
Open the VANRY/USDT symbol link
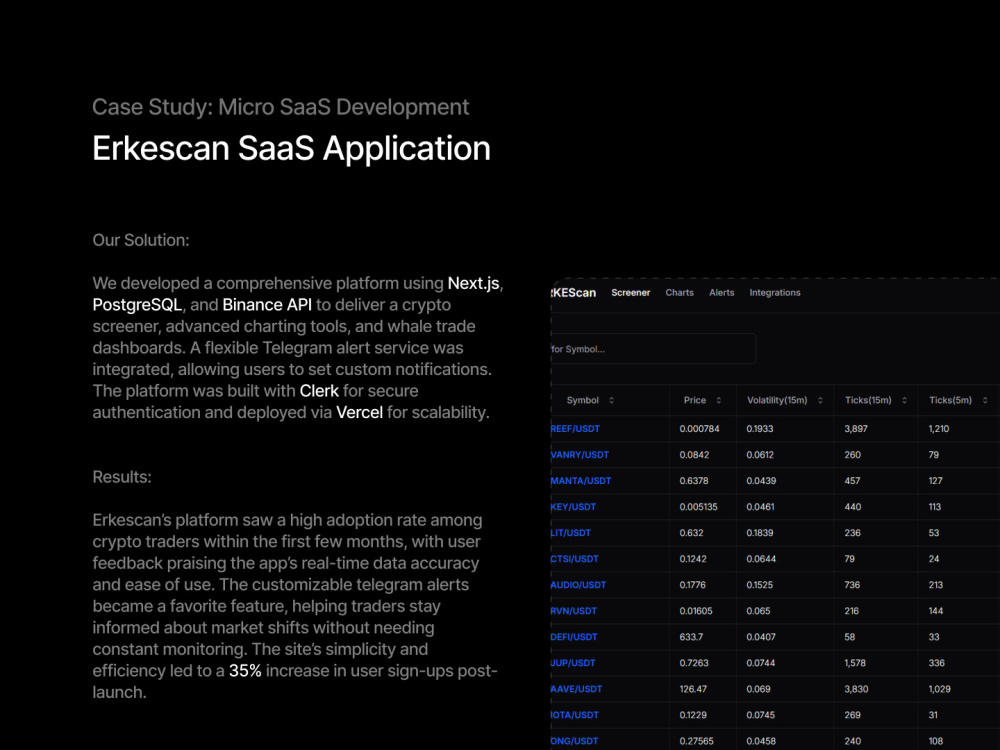point(580,455)
